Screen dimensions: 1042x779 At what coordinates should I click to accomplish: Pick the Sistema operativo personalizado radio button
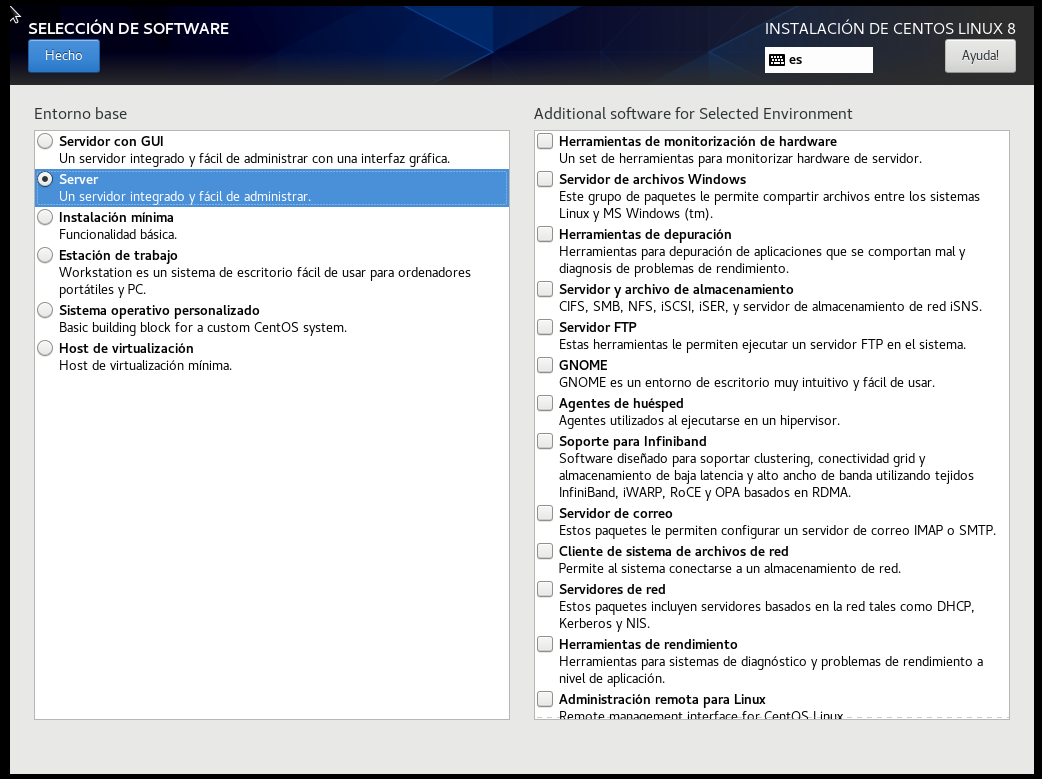[x=45, y=310]
